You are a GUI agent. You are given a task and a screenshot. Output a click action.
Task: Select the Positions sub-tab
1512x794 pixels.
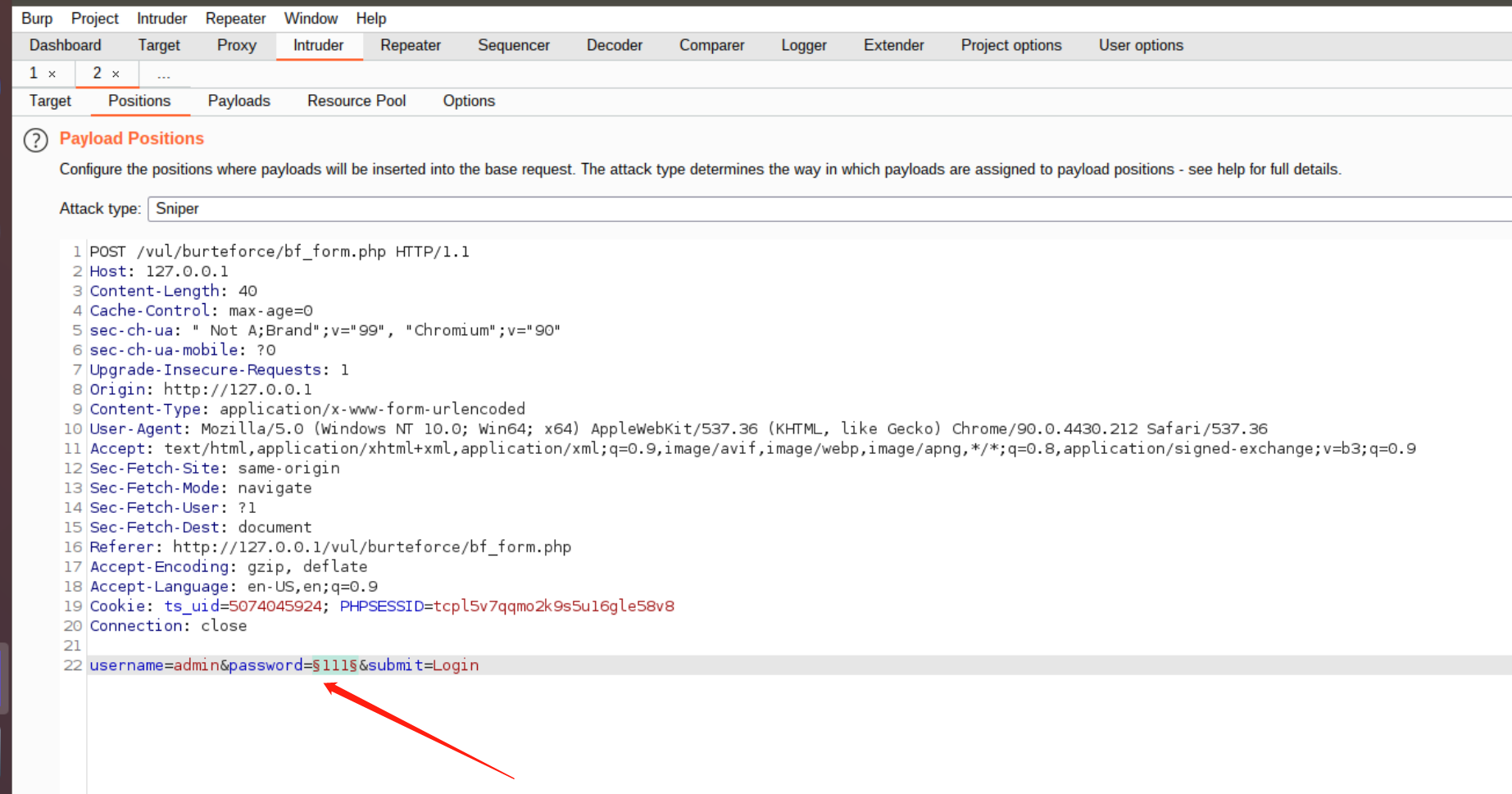[x=139, y=101]
